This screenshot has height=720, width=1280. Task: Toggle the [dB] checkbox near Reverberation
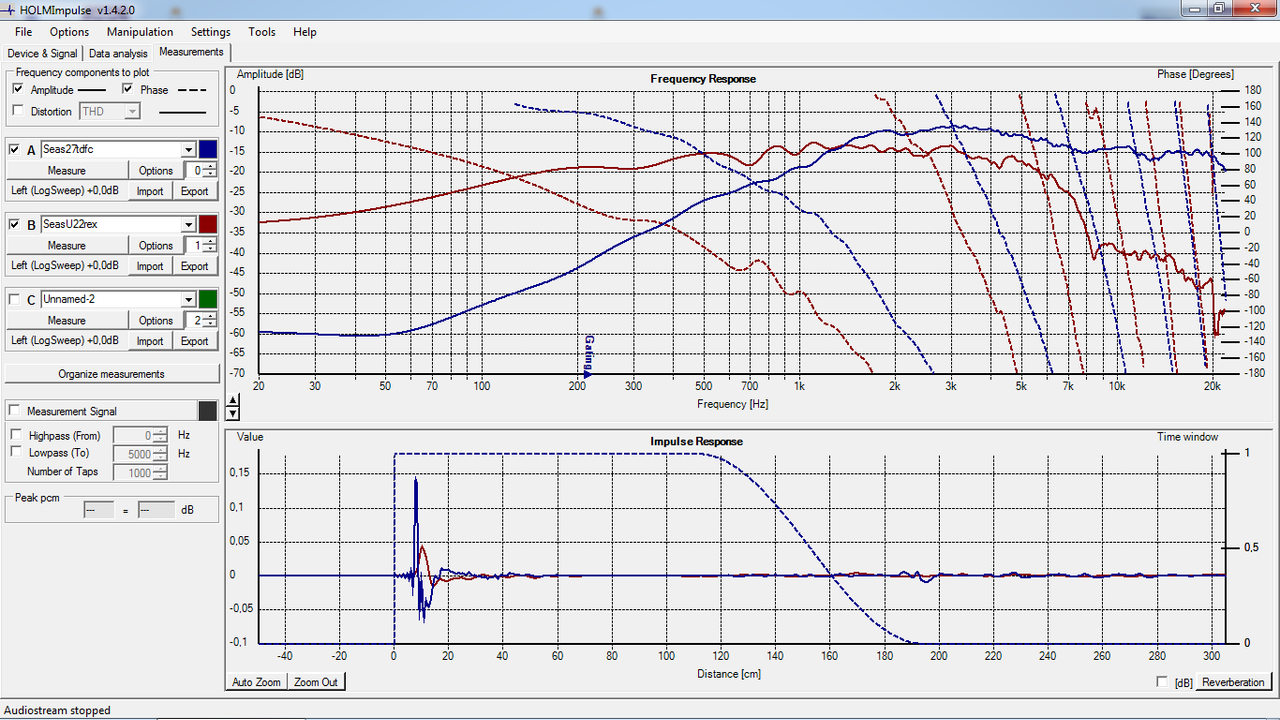(1161, 682)
